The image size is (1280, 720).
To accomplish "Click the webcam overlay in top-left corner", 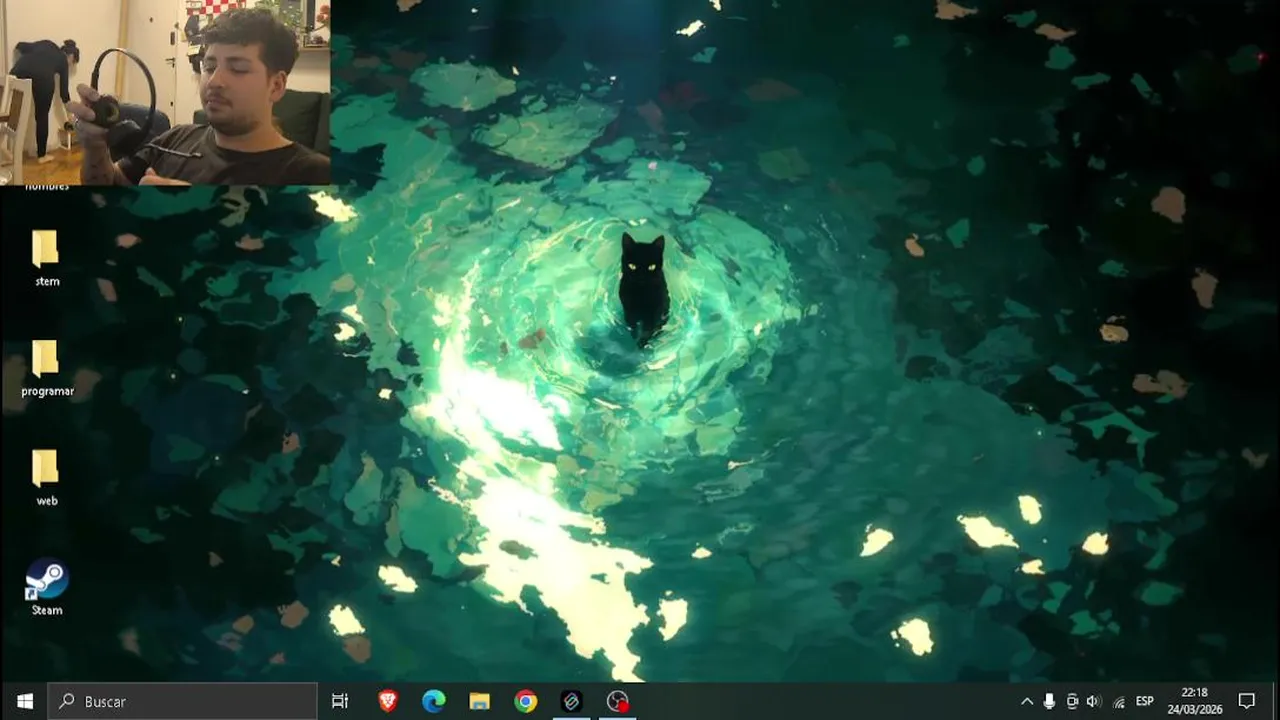I will click(x=165, y=92).
